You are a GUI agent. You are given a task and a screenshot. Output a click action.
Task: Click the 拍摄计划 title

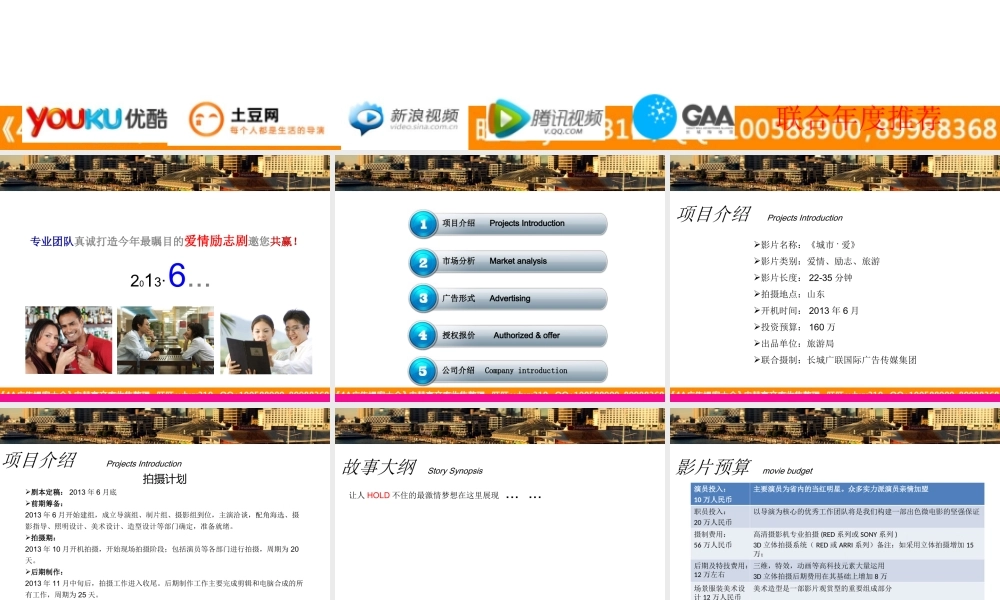pyautogui.click(x=165, y=479)
